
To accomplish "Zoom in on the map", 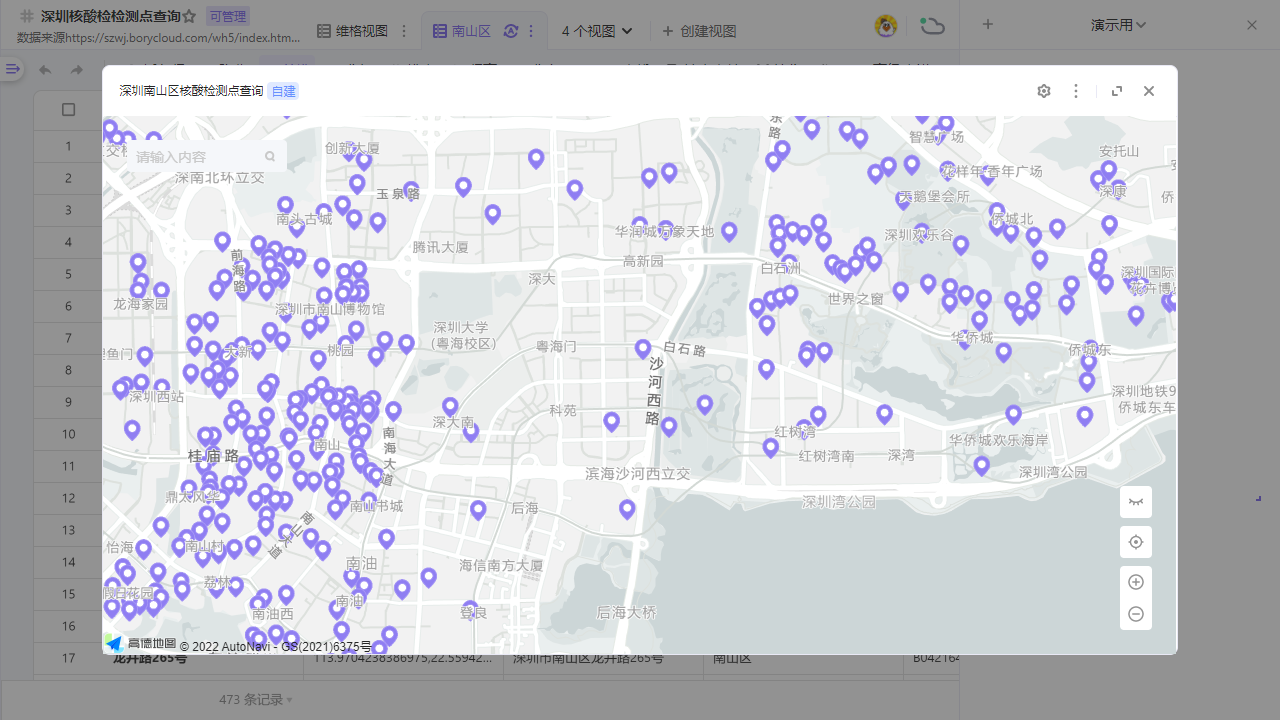I will [1136, 582].
